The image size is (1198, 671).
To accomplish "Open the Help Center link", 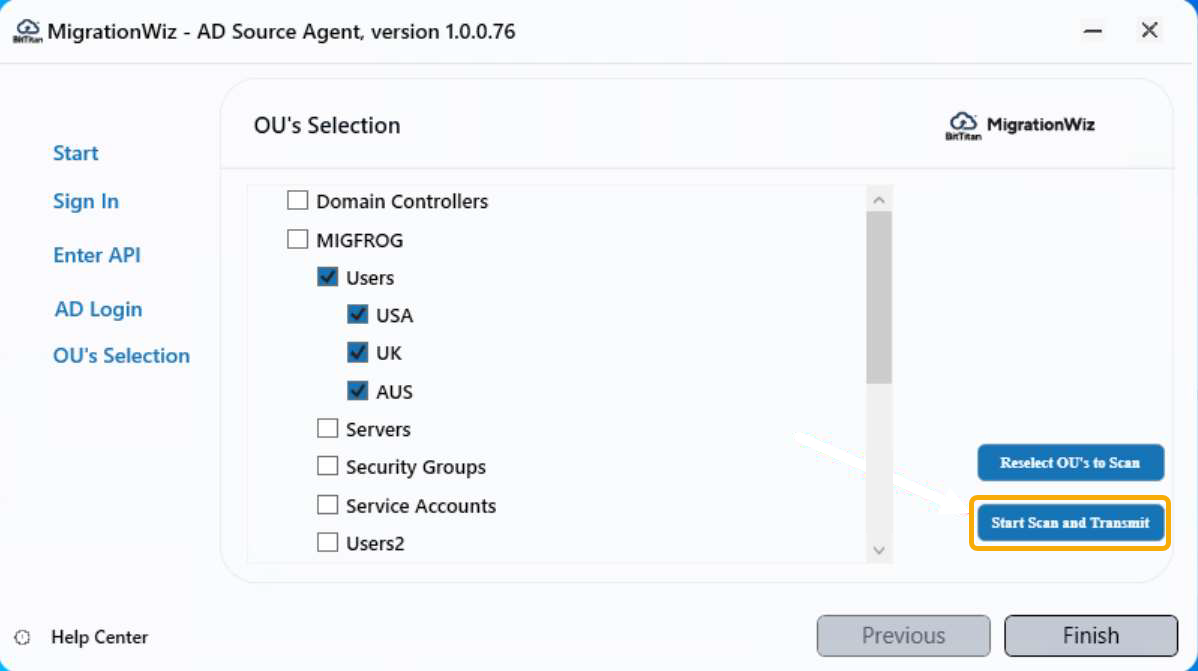I will [100, 637].
